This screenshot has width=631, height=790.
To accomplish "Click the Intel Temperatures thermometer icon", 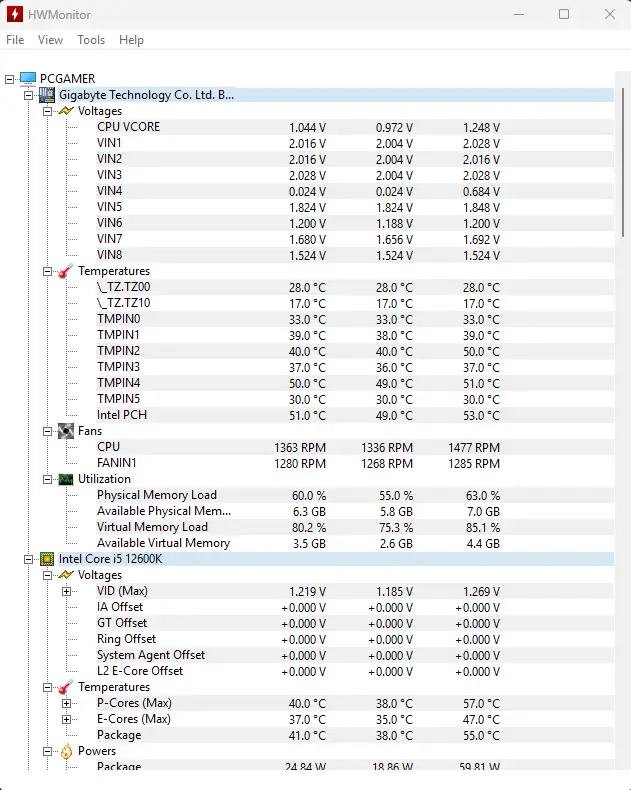I will [x=66, y=687].
